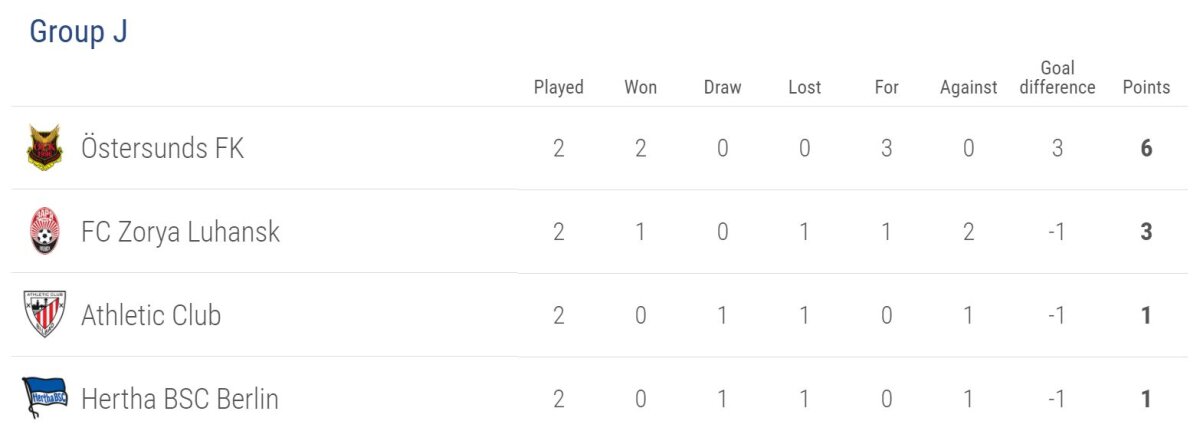Image resolution: width=1200 pixels, height=441 pixels.
Task: Sort by the Points column header
Action: point(1146,87)
